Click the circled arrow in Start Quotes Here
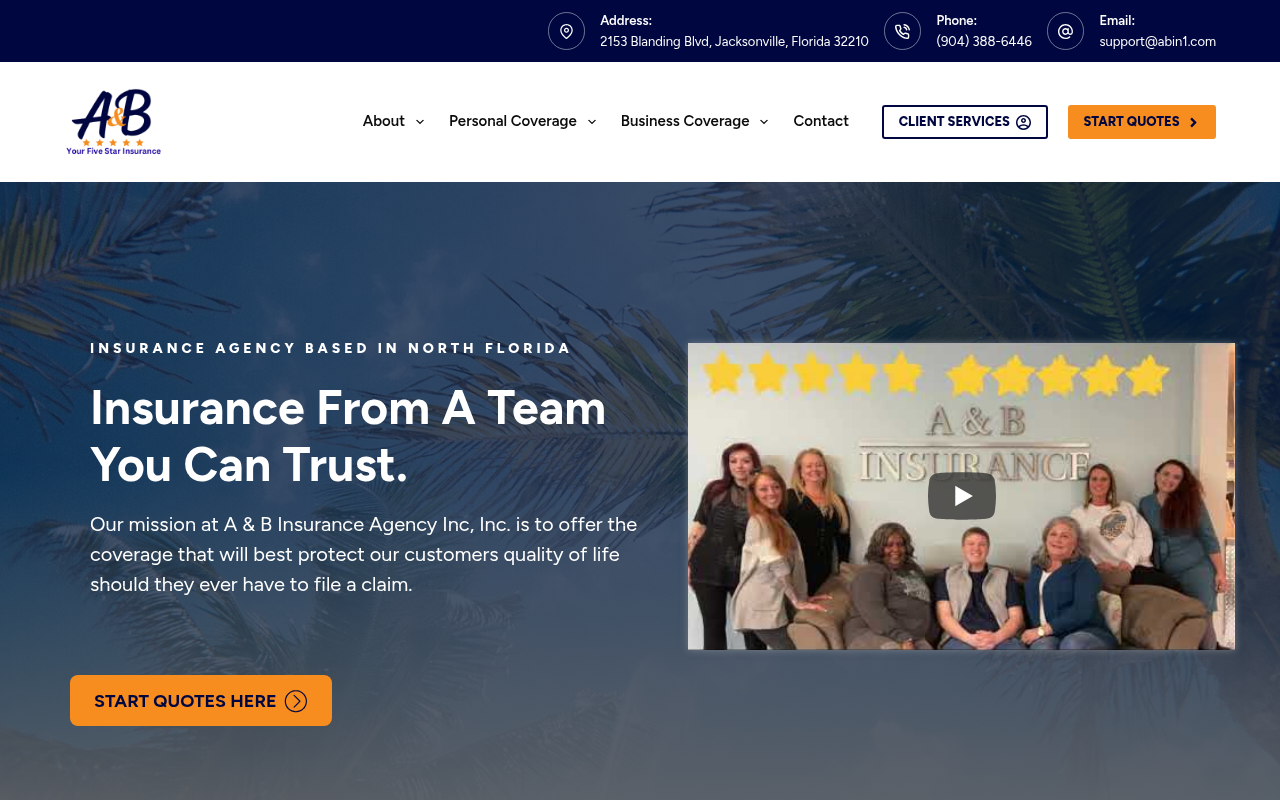The height and width of the screenshot is (800, 1280). [296, 701]
